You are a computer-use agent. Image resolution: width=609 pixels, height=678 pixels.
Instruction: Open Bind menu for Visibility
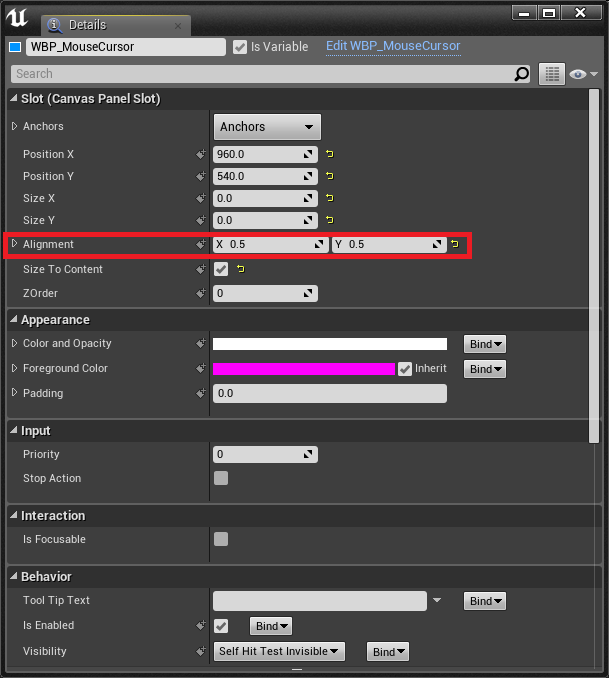388,652
